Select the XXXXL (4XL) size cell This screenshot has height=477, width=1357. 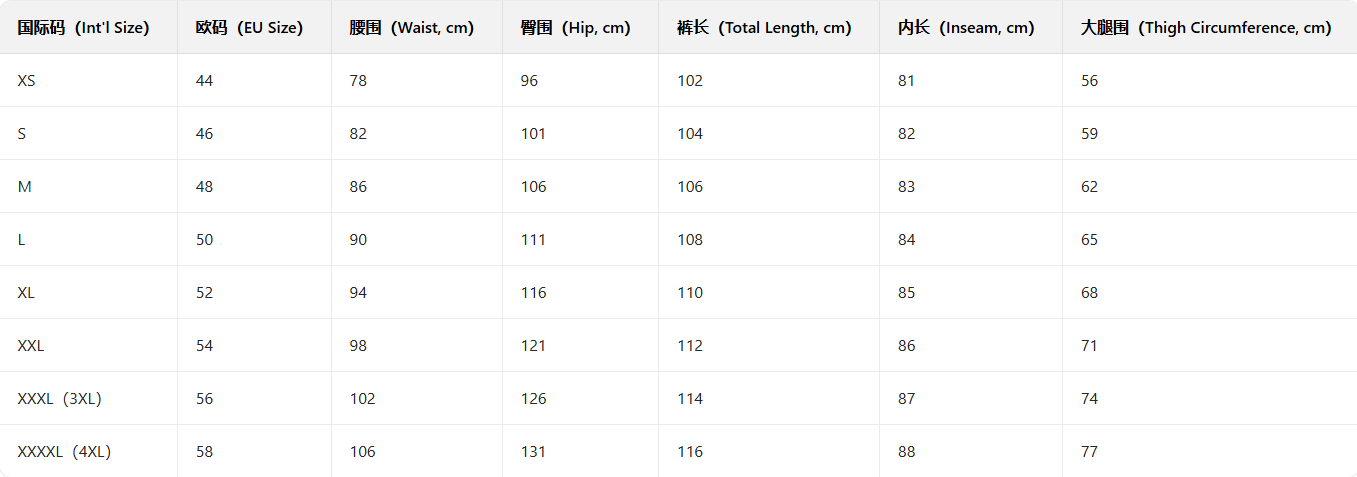coord(64,452)
